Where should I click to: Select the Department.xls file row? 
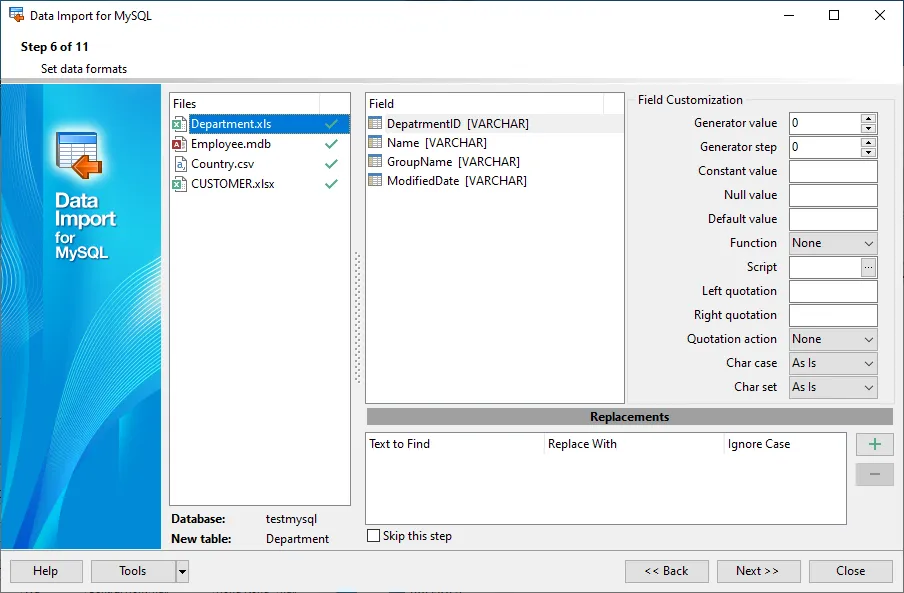(x=260, y=124)
